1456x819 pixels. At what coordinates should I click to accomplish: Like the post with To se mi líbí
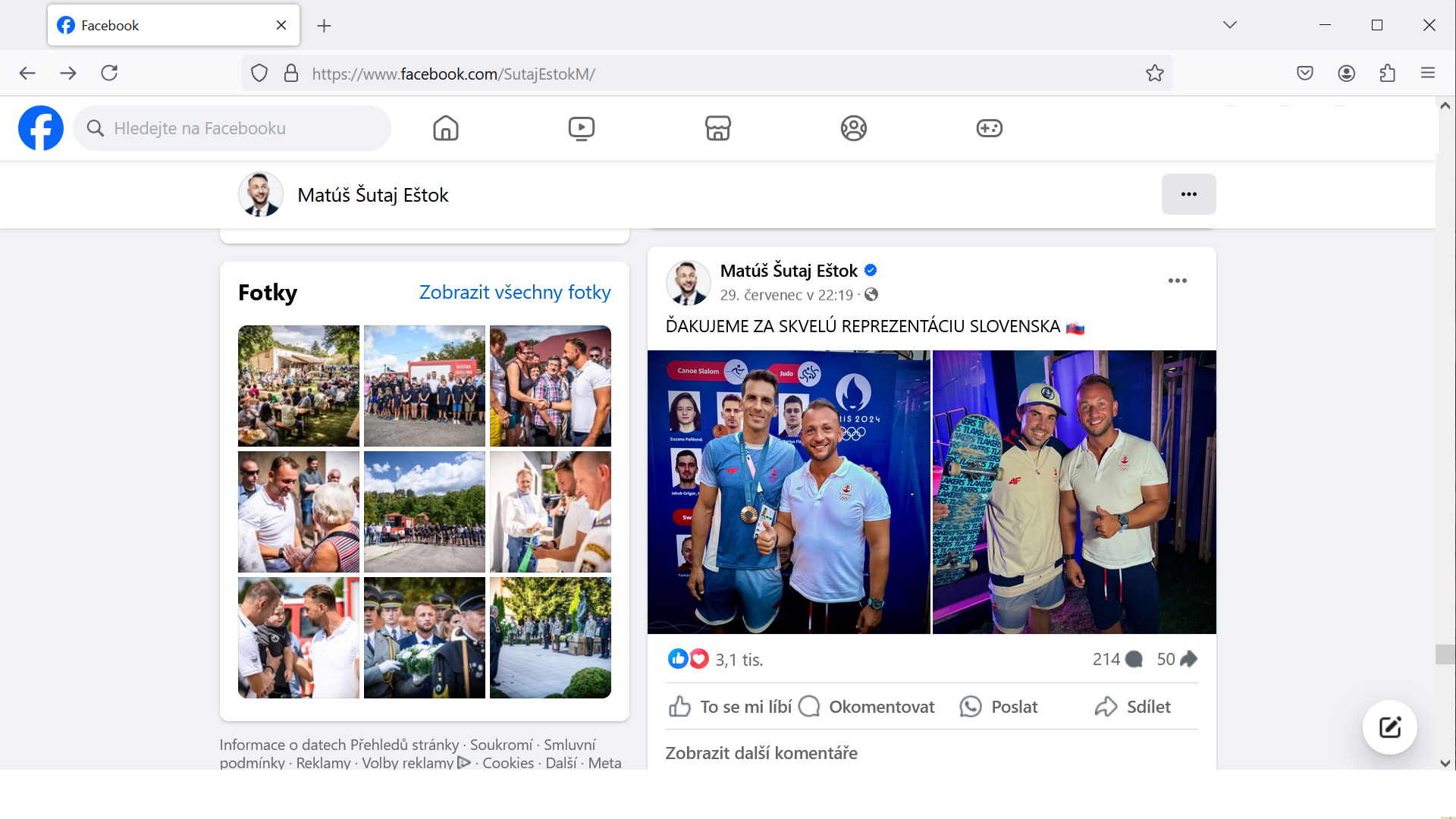[x=730, y=707]
